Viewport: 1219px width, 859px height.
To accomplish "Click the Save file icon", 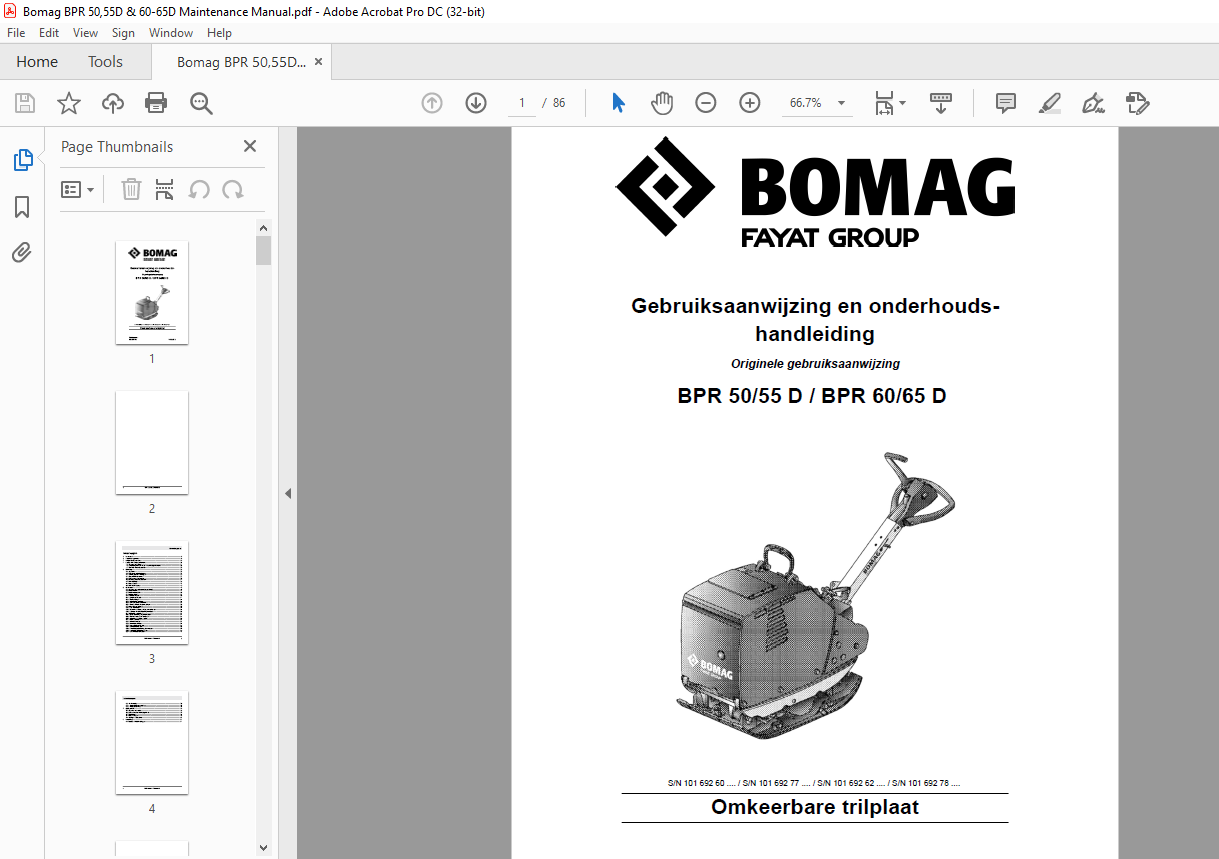I will pos(25,103).
